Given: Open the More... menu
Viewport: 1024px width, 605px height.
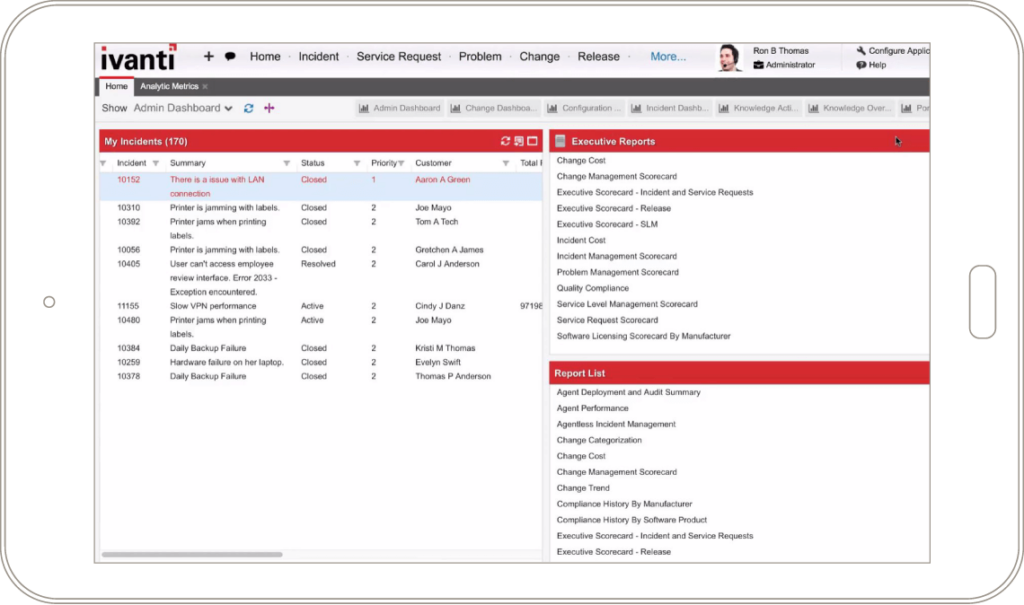Looking at the screenshot, I should pyautogui.click(x=668, y=56).
